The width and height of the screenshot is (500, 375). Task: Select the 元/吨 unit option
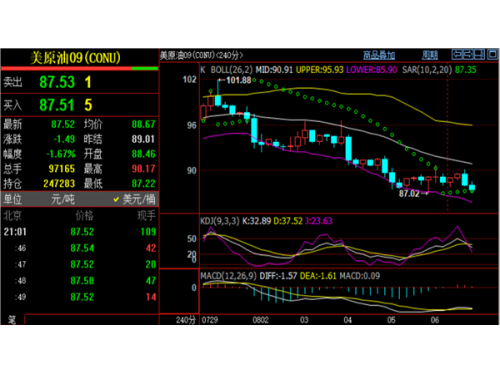pos(63,199)
